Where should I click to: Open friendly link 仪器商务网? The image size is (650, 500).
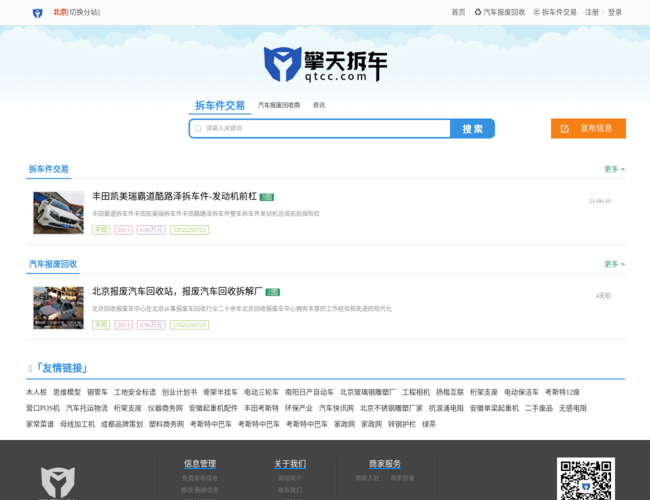pos(165,408)
